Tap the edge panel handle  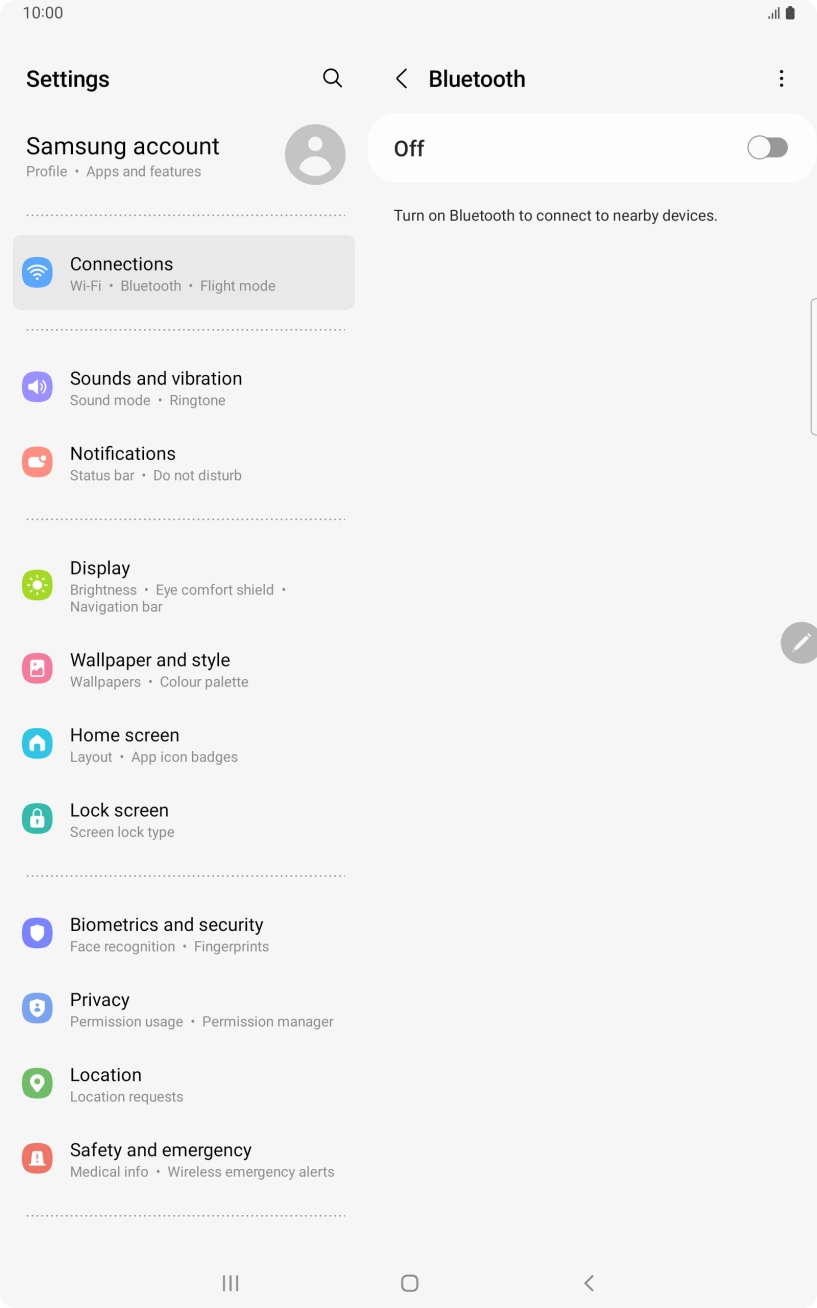point(813,367)
